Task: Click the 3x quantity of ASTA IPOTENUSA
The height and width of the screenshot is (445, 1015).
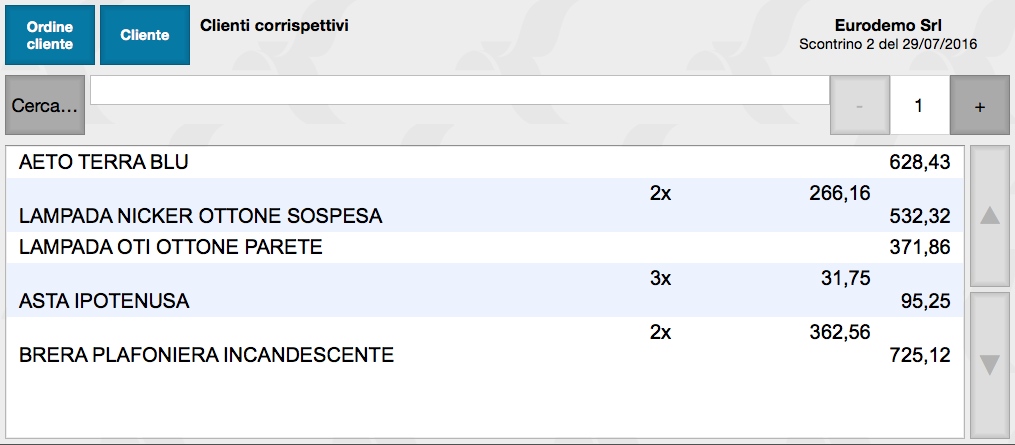Action: 660,279
